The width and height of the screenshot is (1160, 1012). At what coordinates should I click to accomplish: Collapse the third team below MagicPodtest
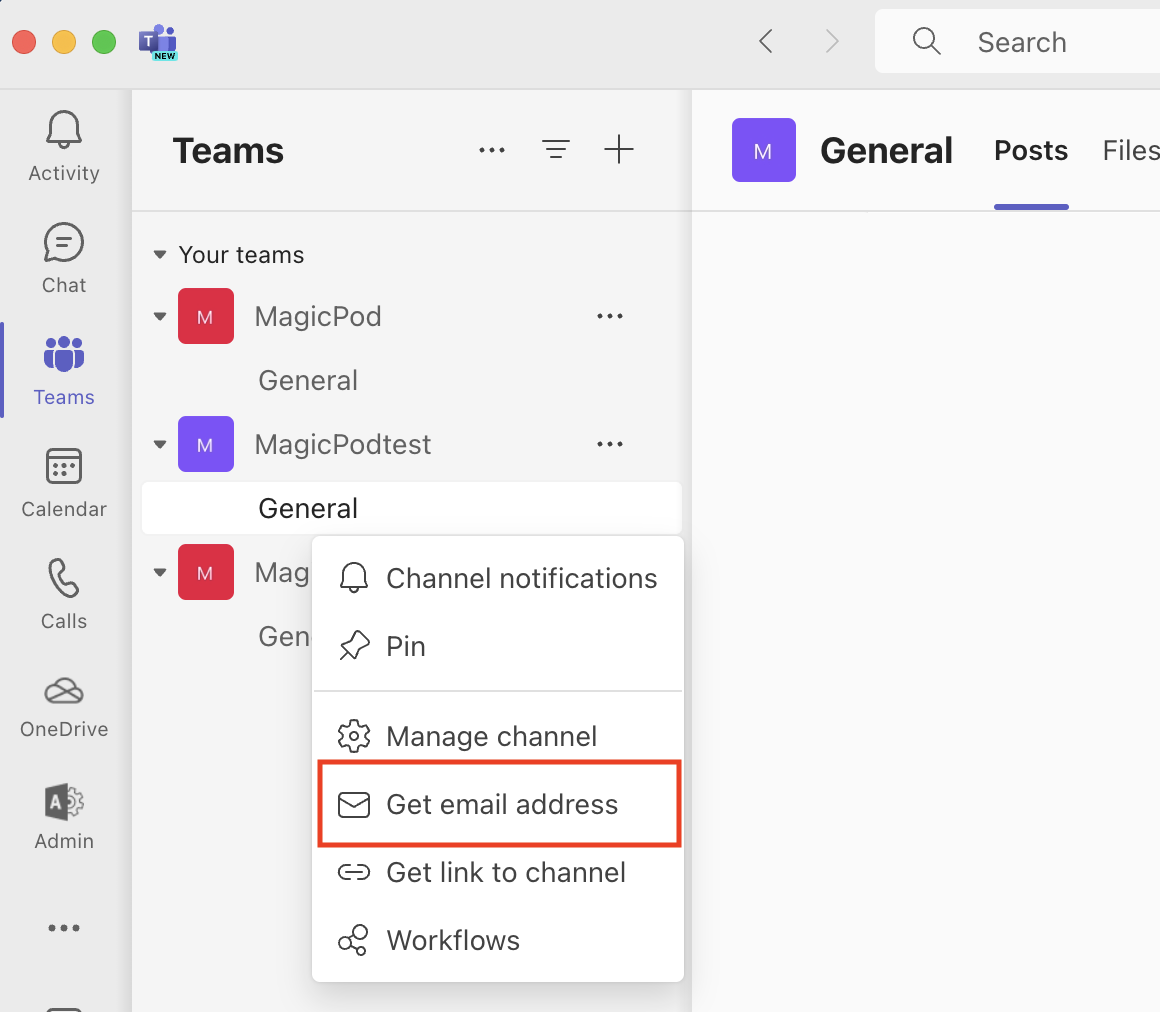point(160,573)
